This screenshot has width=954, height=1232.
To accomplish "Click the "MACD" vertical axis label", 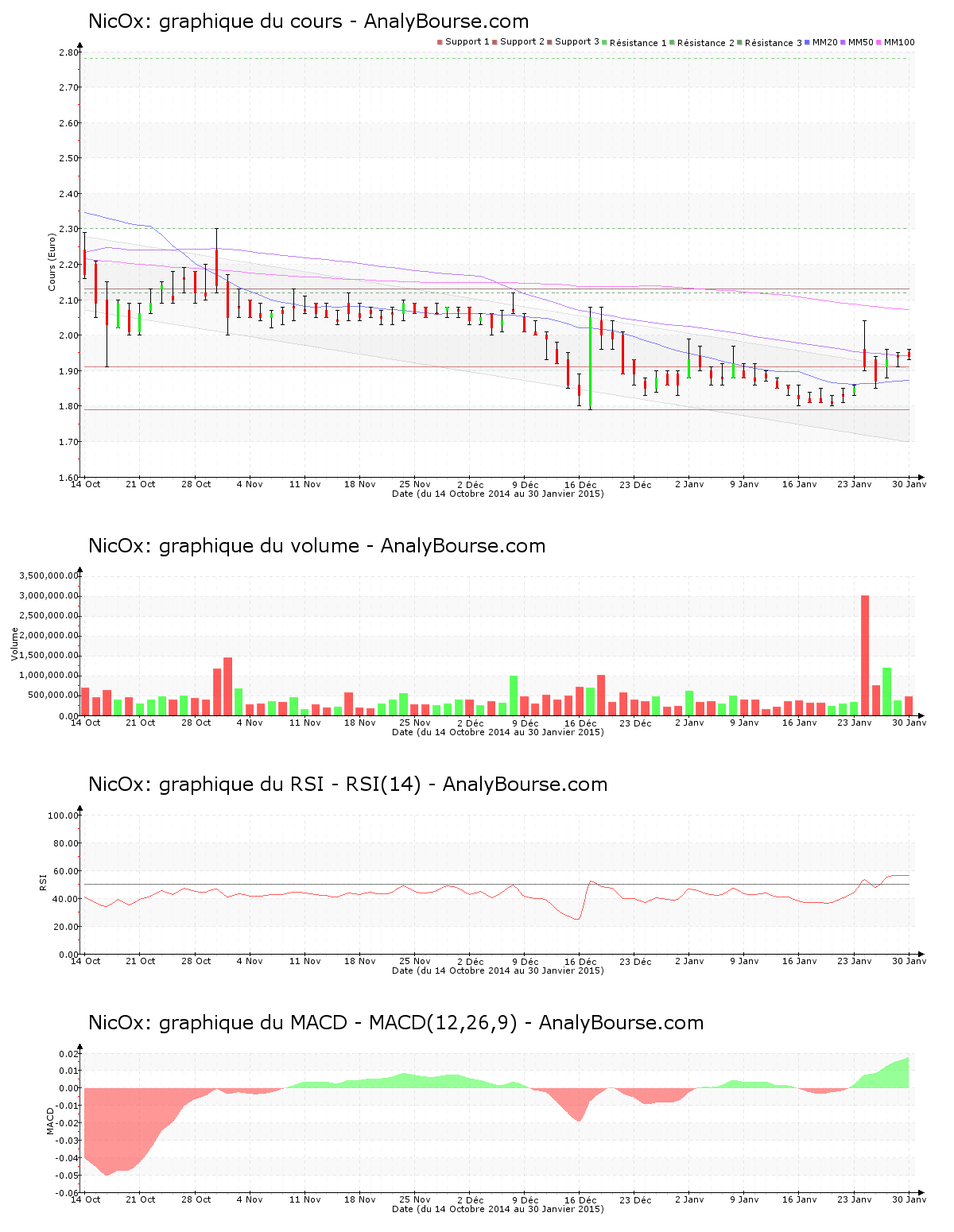I will point(49,1120).
